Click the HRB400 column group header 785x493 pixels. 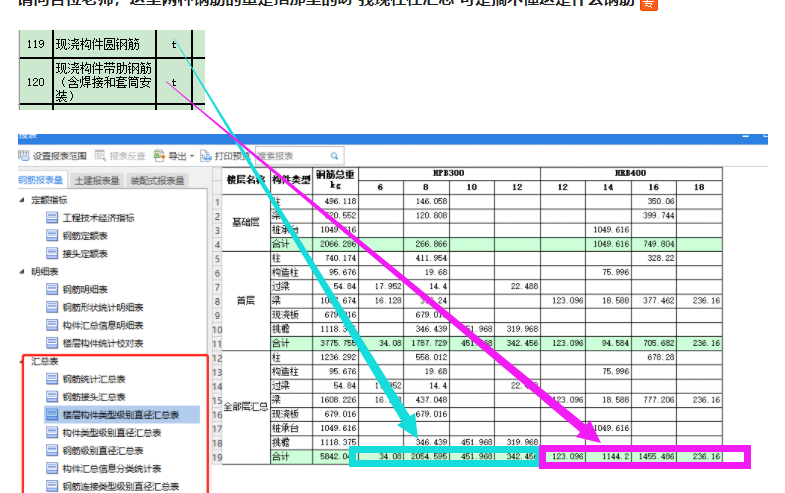point(631,173)
